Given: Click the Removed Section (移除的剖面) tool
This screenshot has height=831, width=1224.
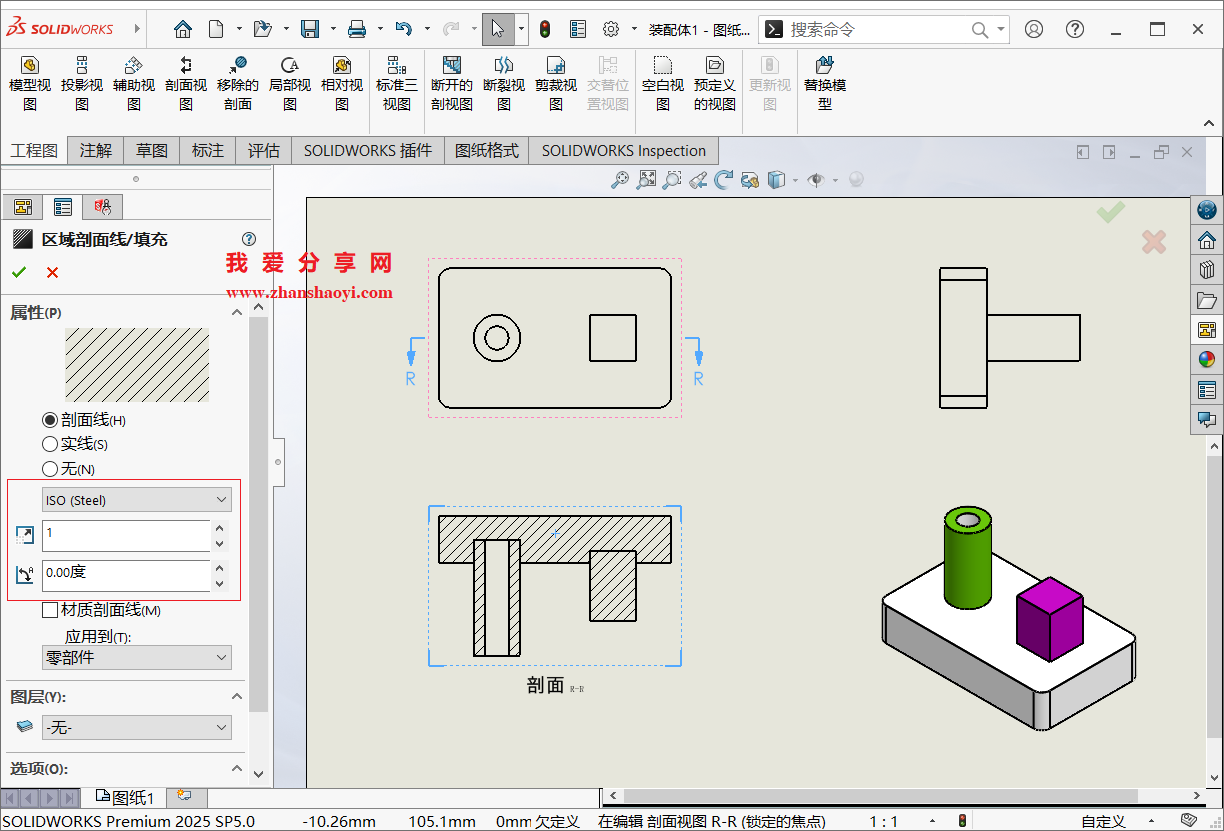Looking at the screenshot, I should 238,83.
